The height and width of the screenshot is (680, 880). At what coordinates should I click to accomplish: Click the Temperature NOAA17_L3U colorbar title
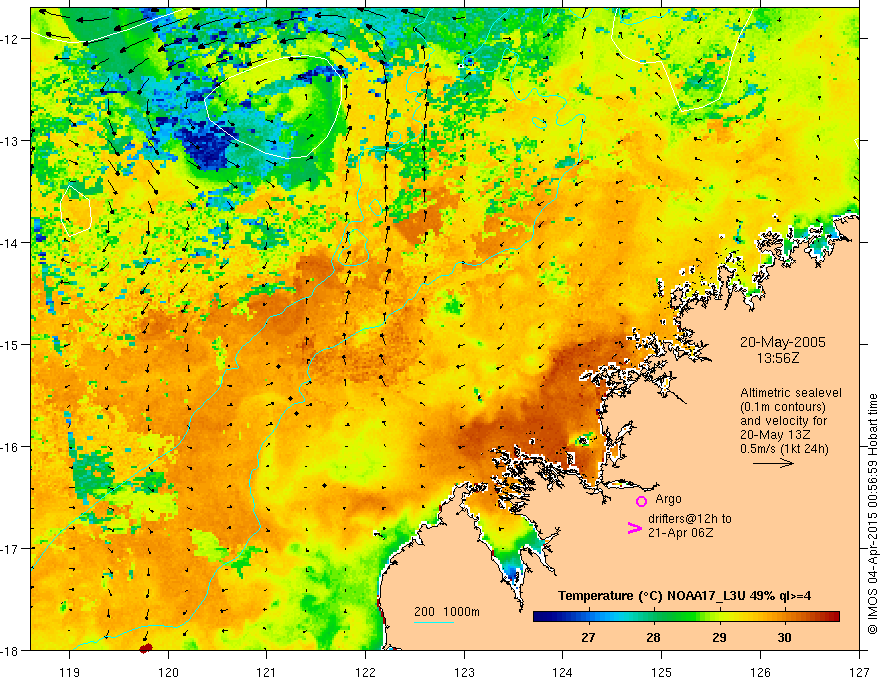point(684,596)
